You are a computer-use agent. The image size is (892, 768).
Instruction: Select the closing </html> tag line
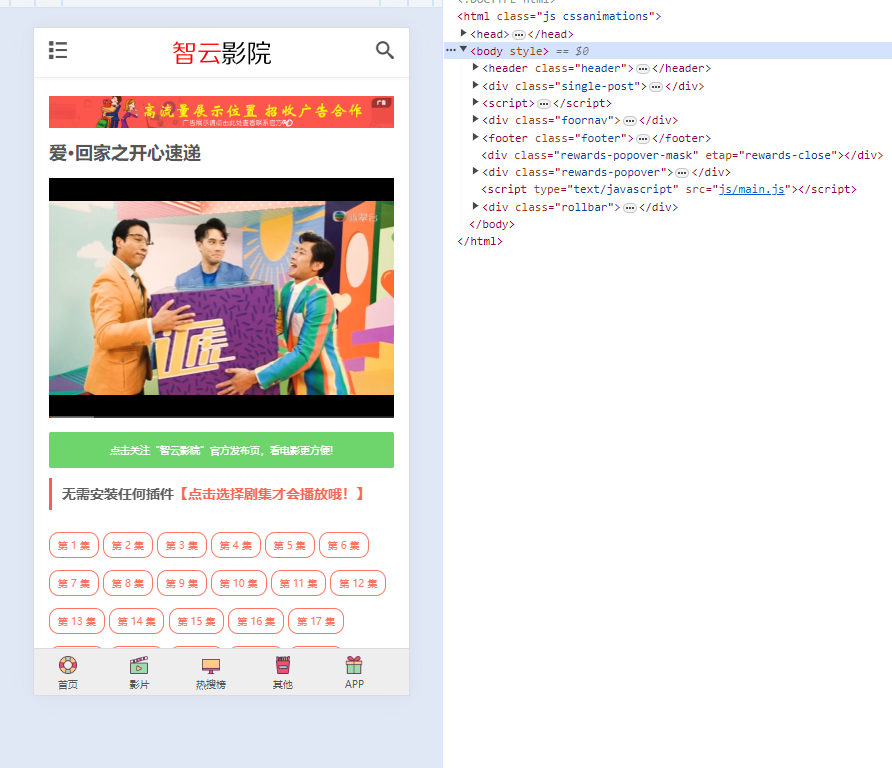pos(480,242)
